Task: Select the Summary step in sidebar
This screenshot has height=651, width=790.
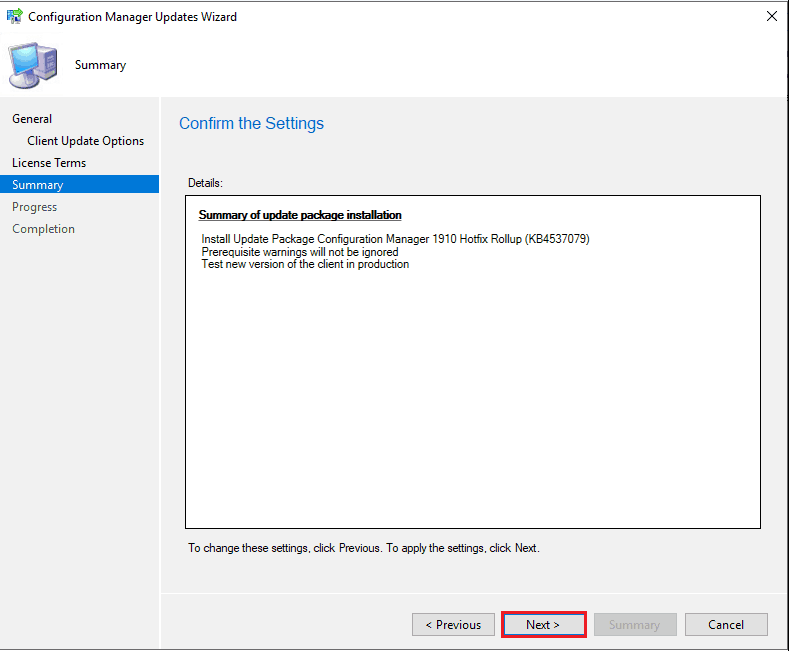Action: [80, 184]
